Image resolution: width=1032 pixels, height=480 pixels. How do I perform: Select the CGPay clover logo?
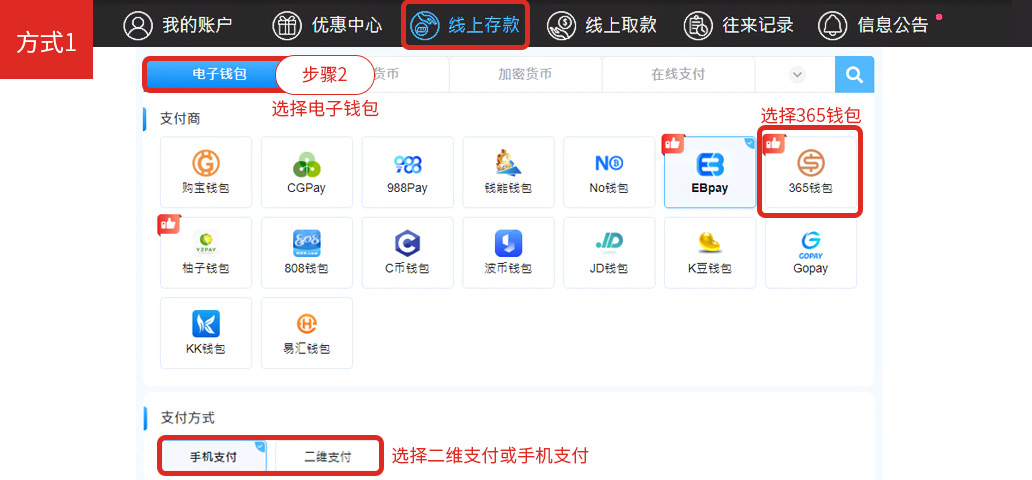coord(307,165)
